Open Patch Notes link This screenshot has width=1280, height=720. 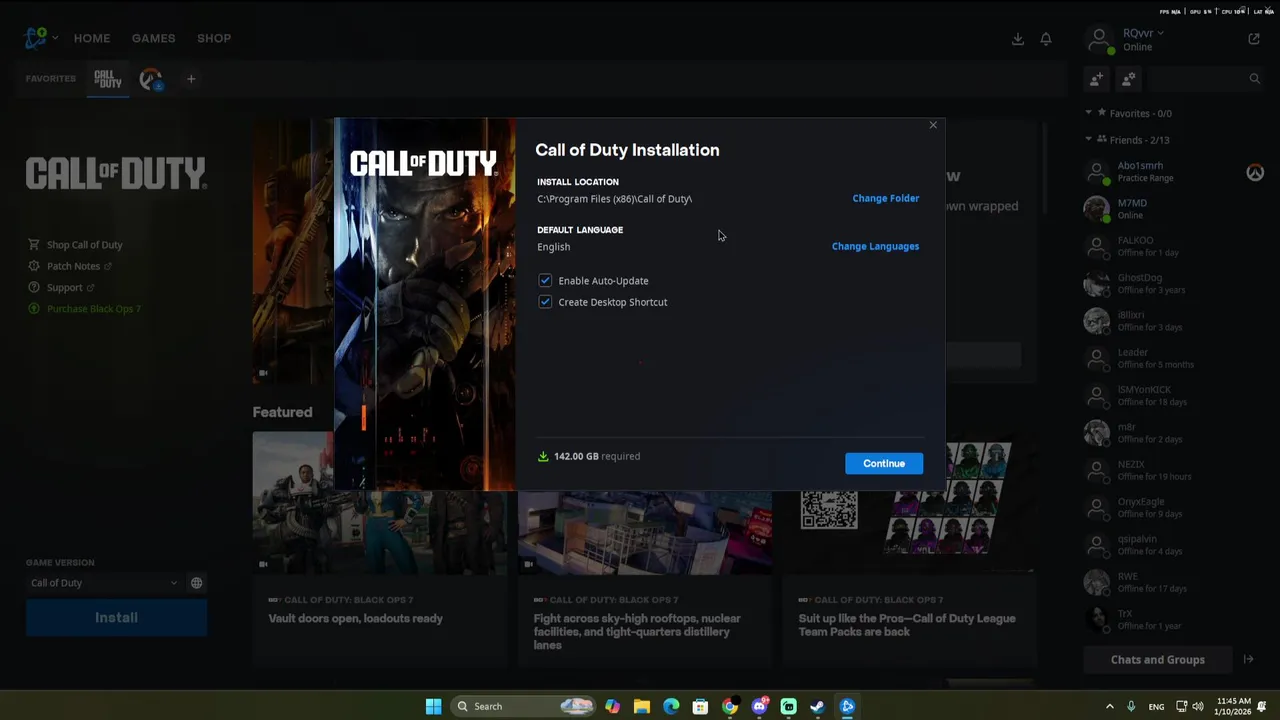tap(70, 266)
